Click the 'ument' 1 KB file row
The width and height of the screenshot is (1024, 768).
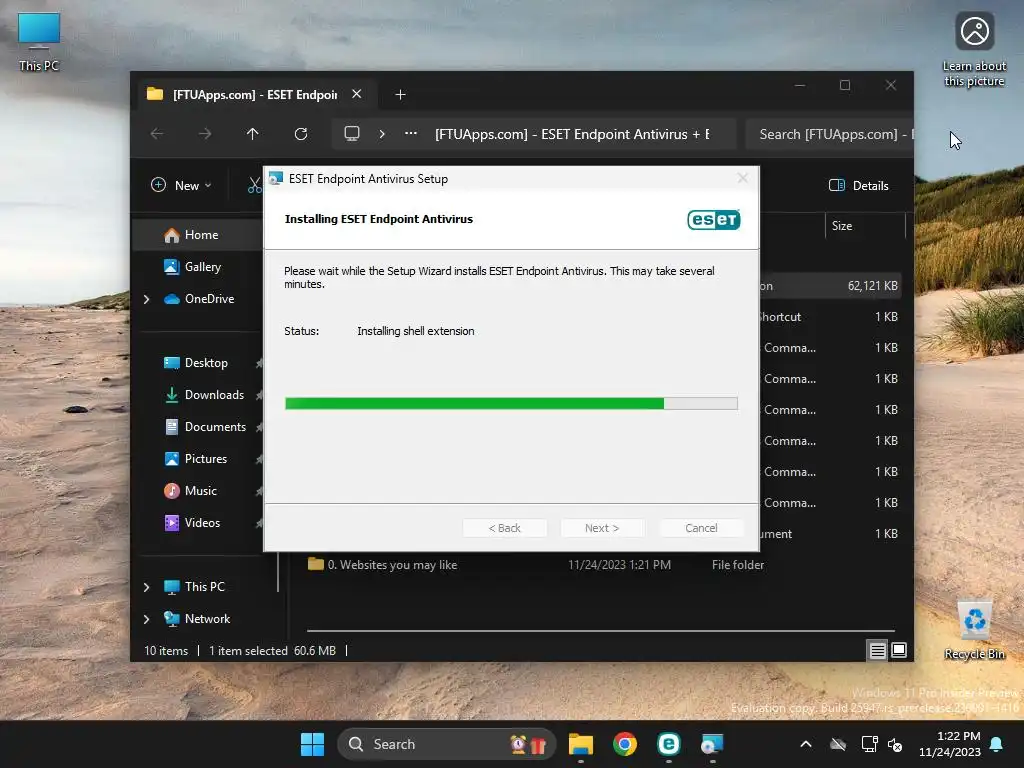tap(829, 534)
